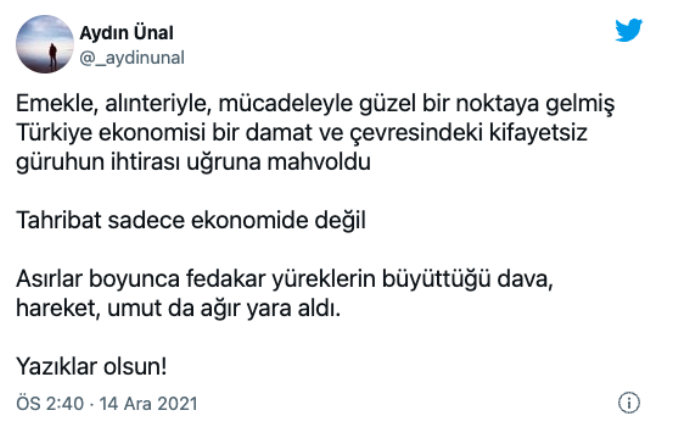Open the tweet info icon
The height and width of the screenshot is (446, 673).
628,404
